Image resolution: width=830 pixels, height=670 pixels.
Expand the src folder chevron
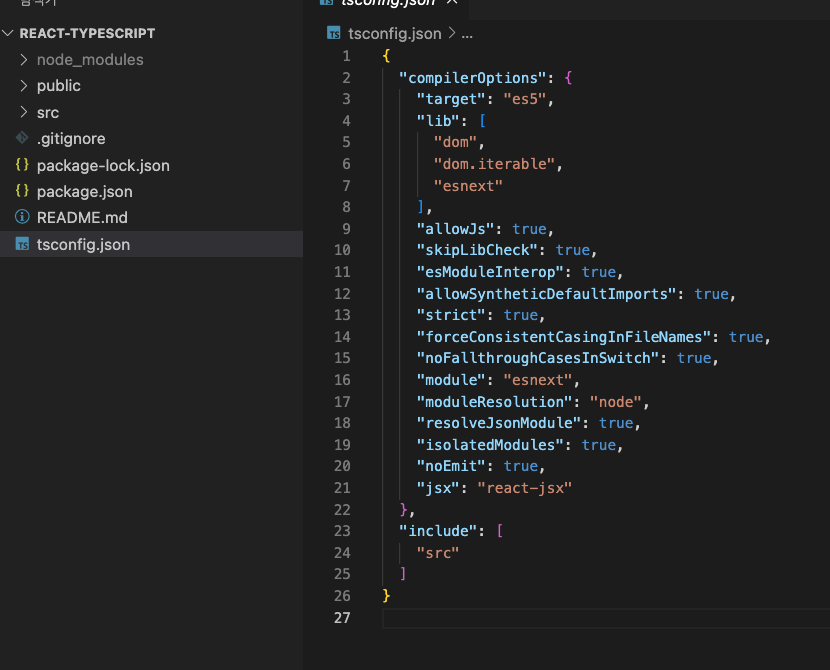point(23,112)
